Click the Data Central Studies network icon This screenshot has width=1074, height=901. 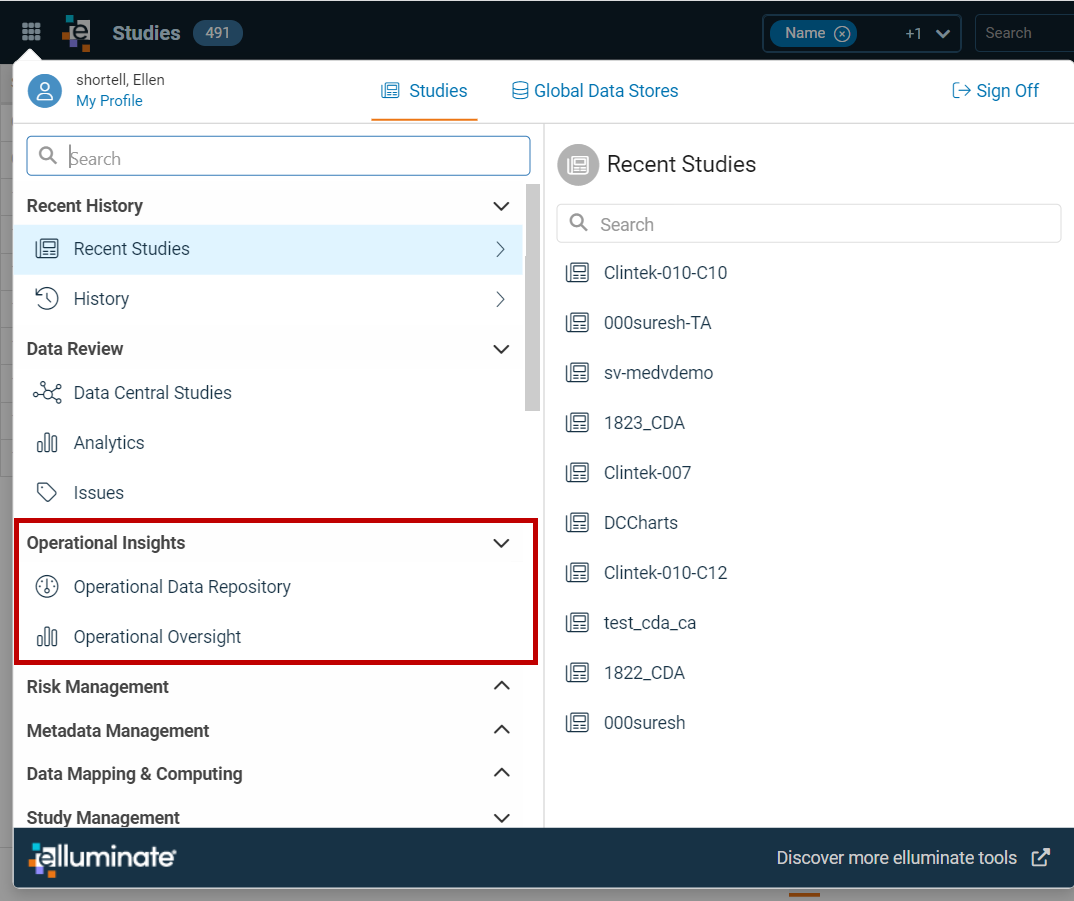(x=47, y=393)
